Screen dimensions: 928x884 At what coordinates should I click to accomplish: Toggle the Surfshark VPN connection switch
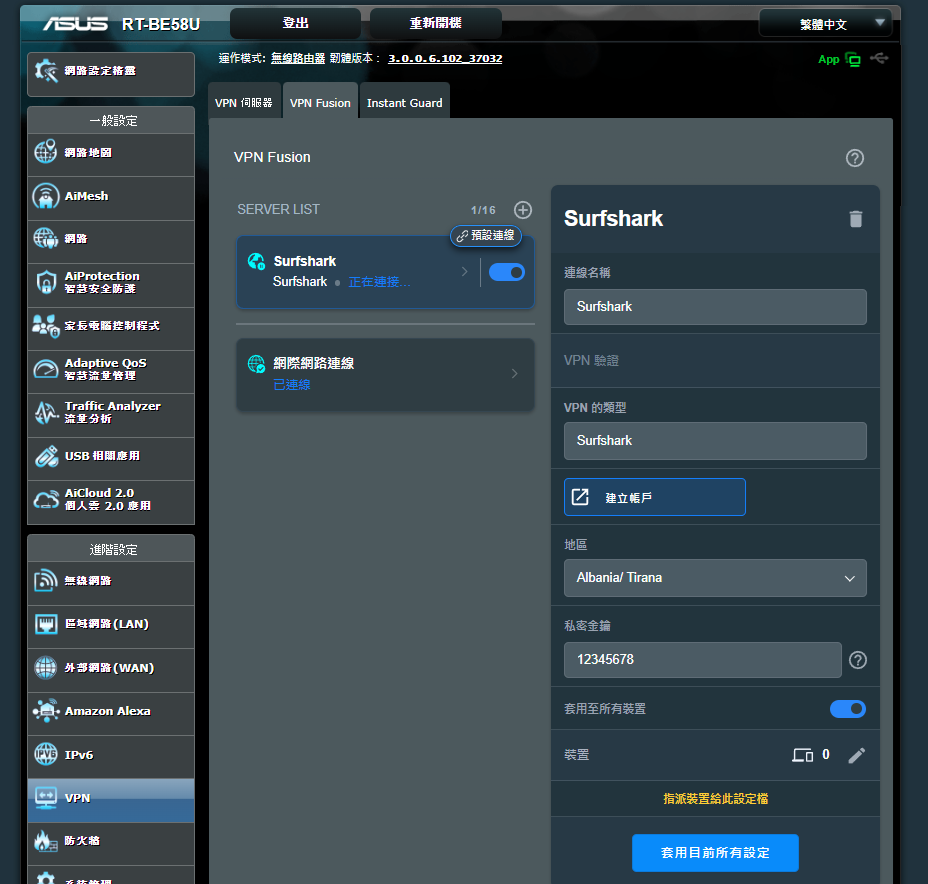[507, 272]
